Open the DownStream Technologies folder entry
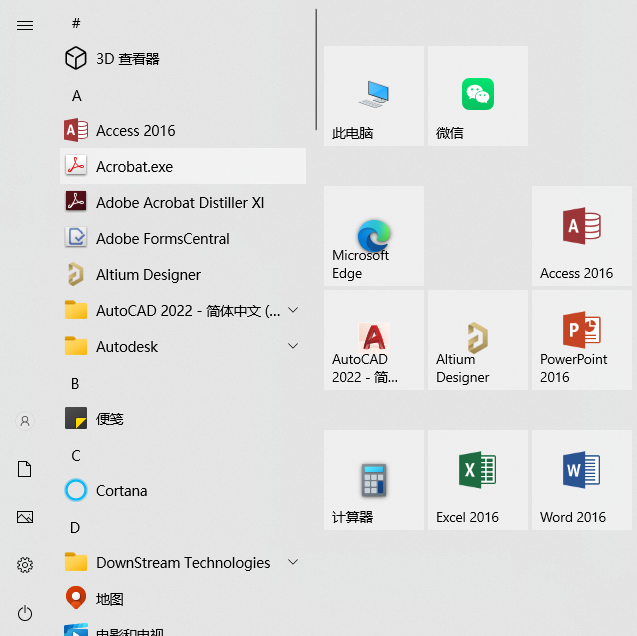Image resolution: width=637 pixels, height=636 pixels. coord(183,563)
